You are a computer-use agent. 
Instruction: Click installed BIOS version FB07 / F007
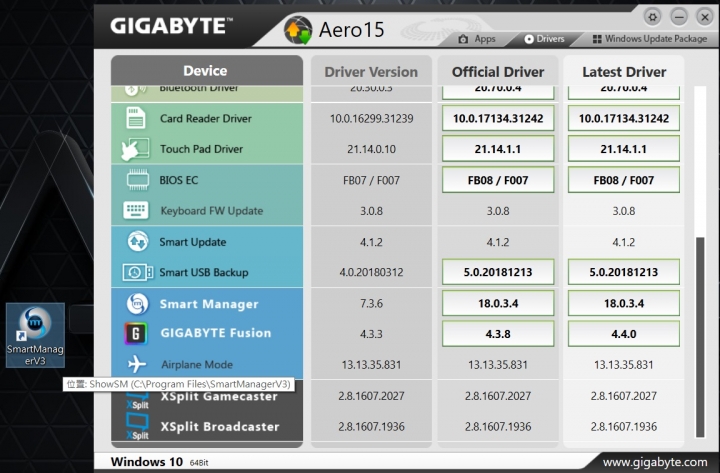click(x=371, y=180)
